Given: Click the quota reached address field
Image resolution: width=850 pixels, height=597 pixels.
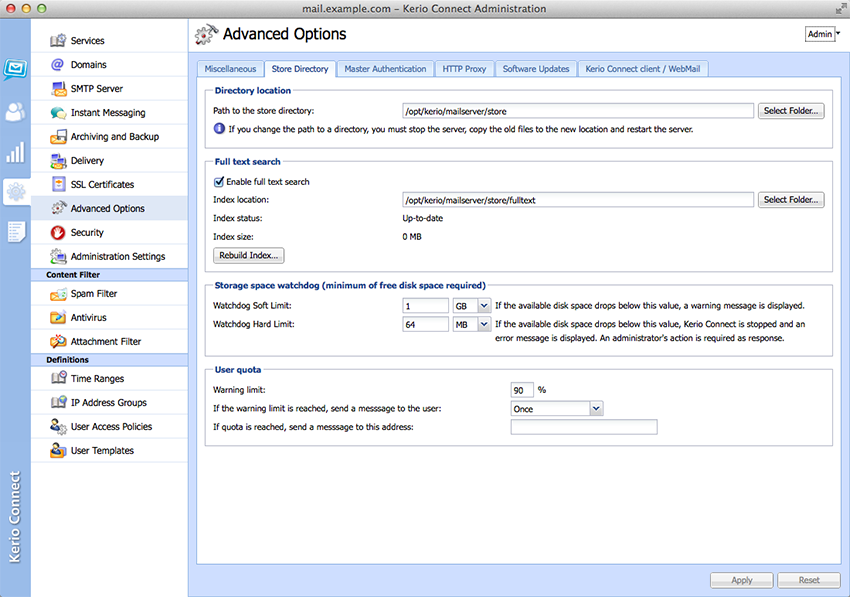Looking at the screenshot, I should [x=584, y=427].
